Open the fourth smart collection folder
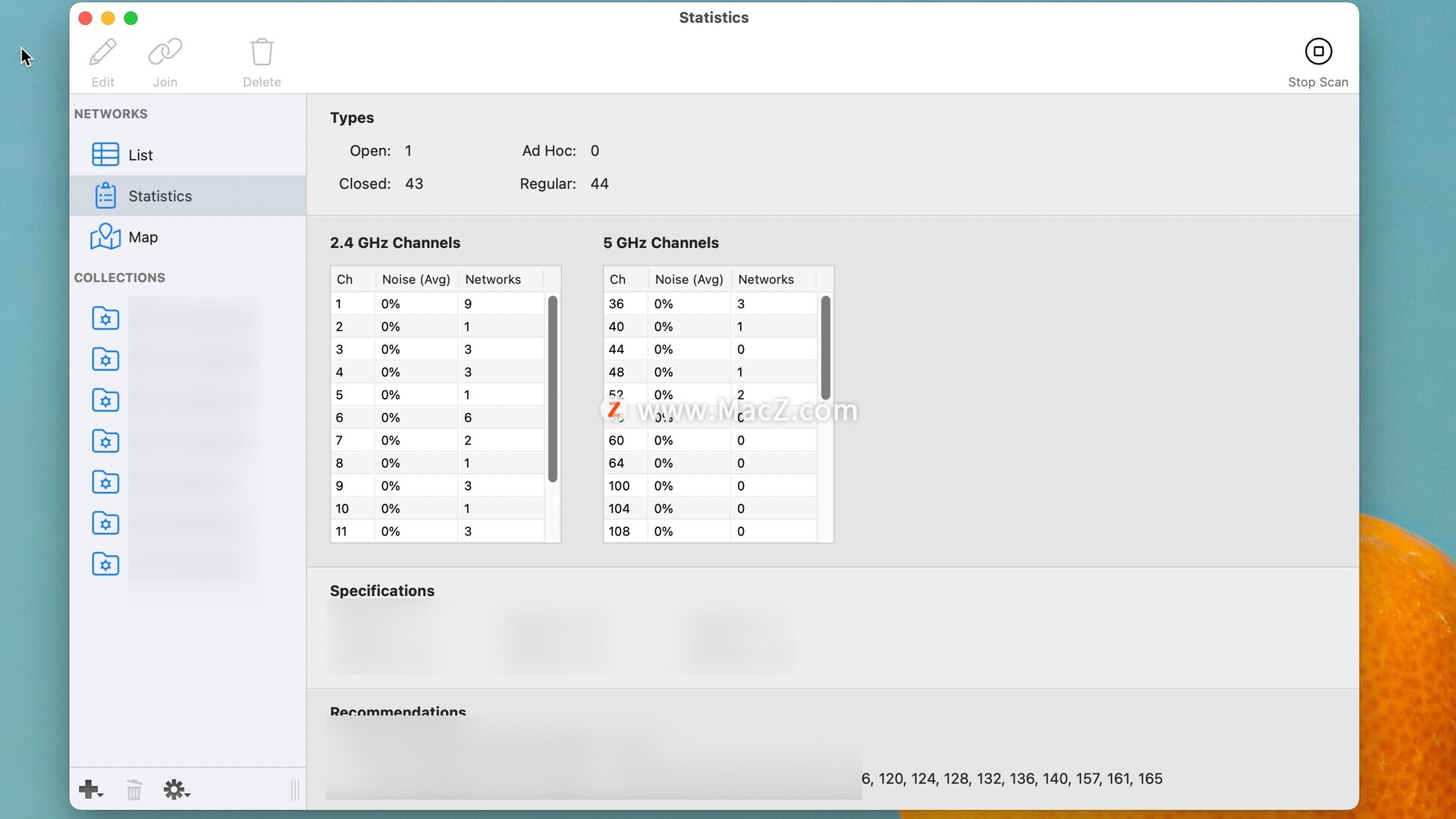The image size is (1456, 819). tap(105, 441)
